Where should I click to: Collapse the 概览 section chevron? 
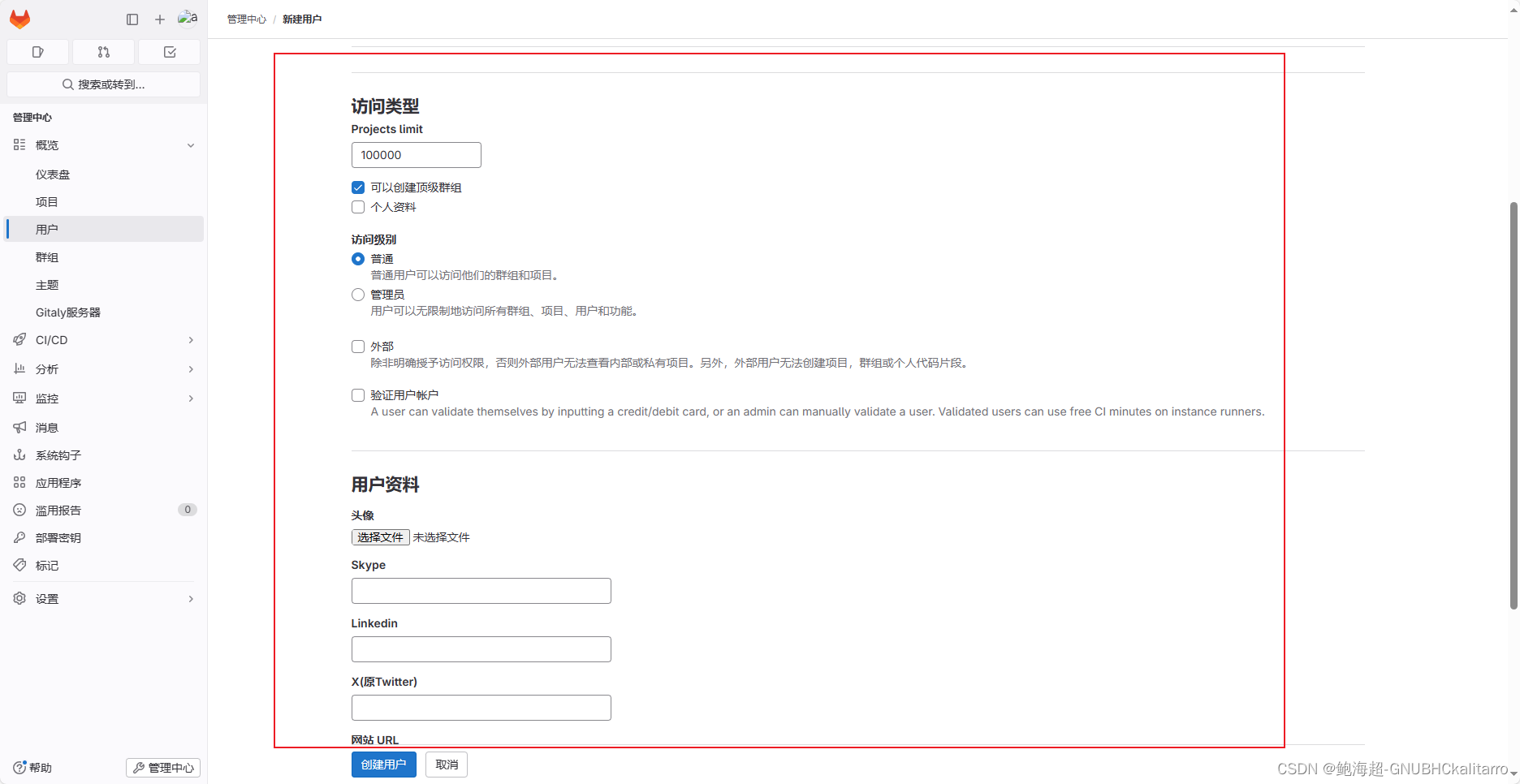(191, 145)
